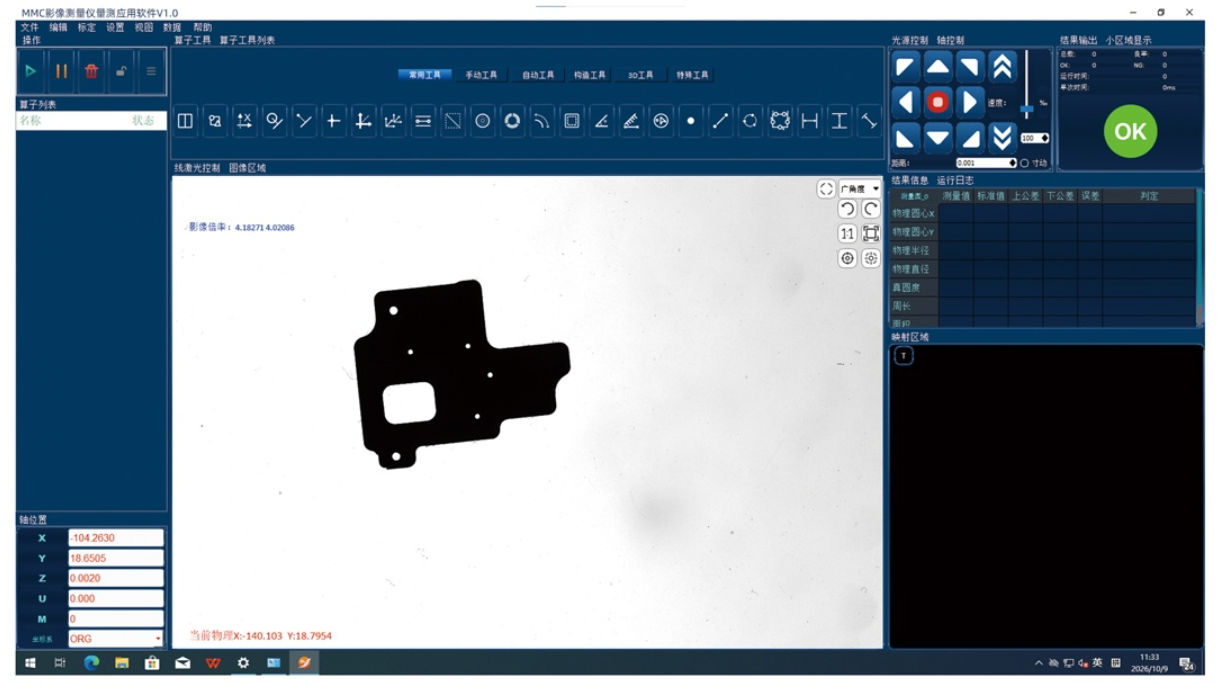Select the split-panel tool icon
1225x688 pixels.
click(185, 121)
